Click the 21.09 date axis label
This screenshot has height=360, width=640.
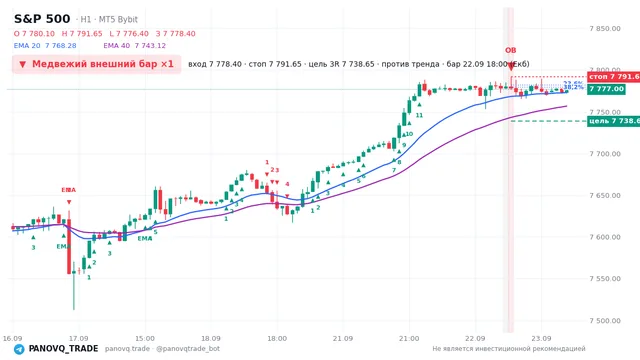click(343, 338)
